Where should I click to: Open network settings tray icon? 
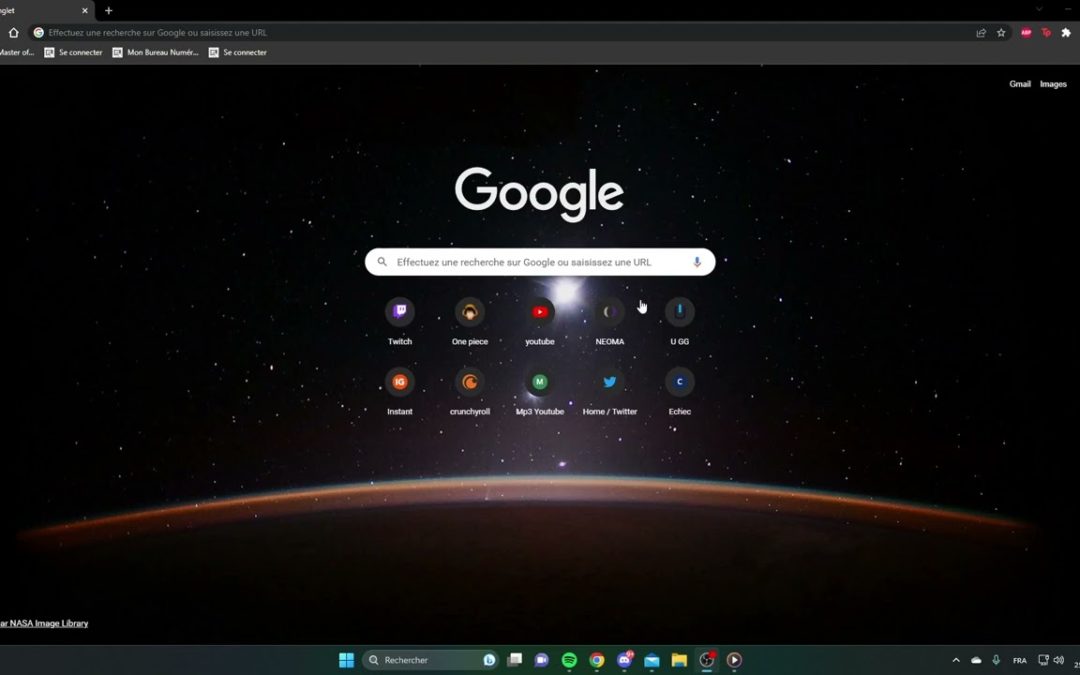(x=1043, y=660)
